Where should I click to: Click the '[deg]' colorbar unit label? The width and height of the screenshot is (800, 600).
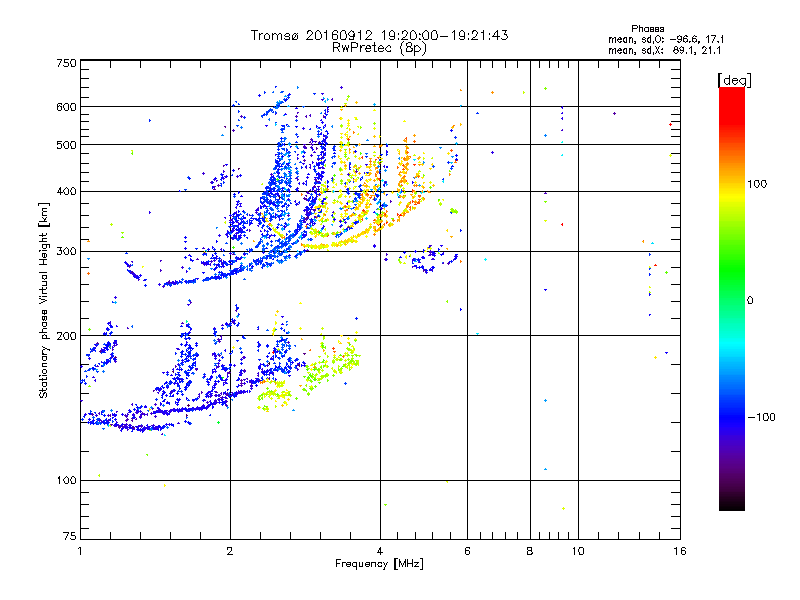734,80
